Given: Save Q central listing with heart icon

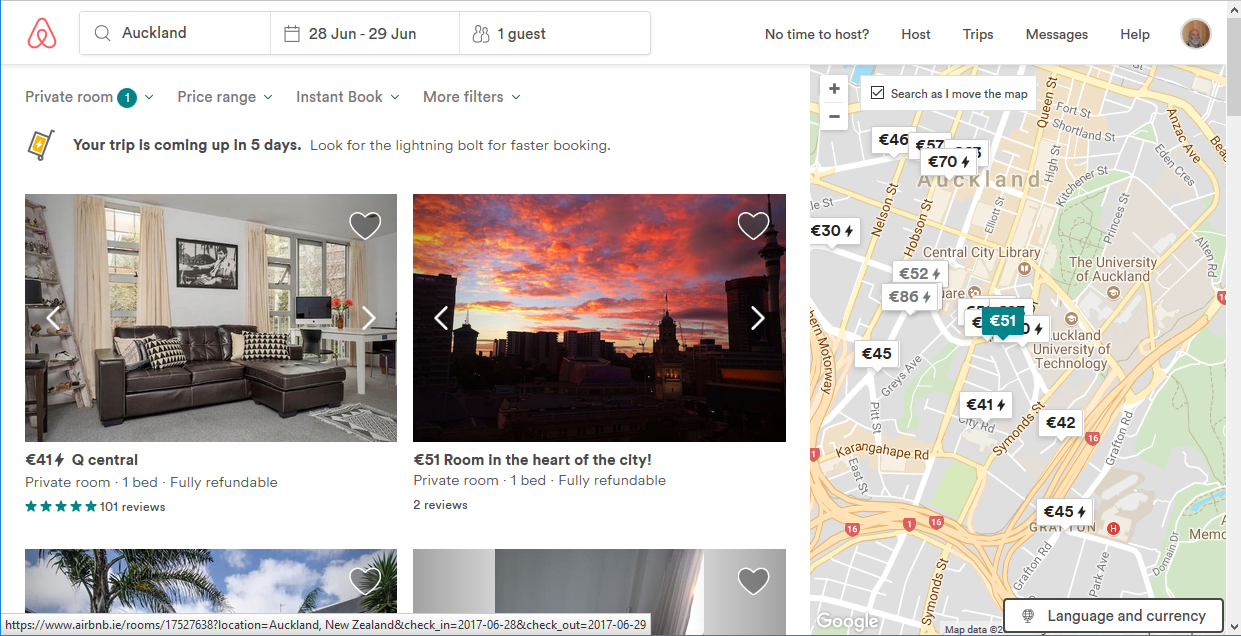Looking at the screenshot, I should tap(365, 226).
